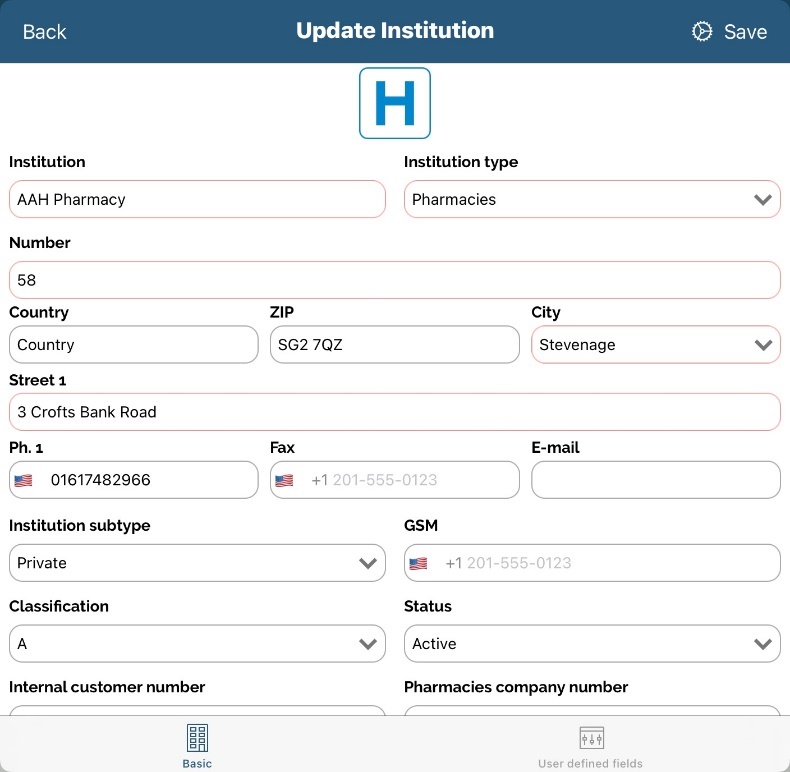Tap the flag icon in Fax field
The width and height of the screenshot is (790, 772).
(284, 480)
